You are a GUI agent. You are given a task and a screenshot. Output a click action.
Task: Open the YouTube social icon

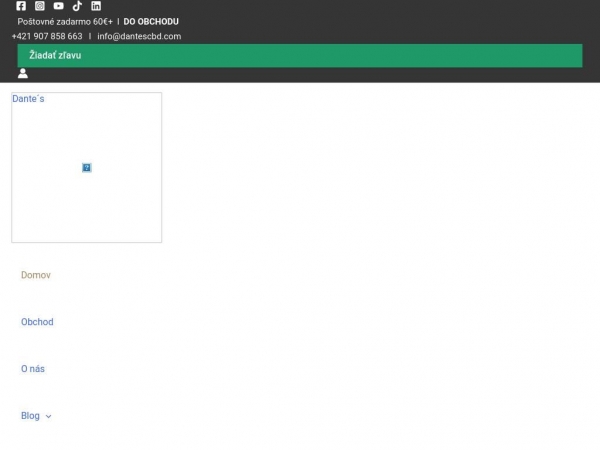[x=59, y=6]
